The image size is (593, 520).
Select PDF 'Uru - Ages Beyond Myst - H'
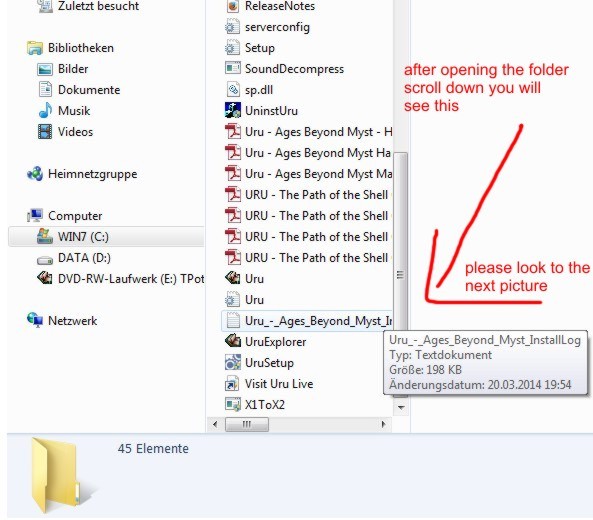pos(308,132)
